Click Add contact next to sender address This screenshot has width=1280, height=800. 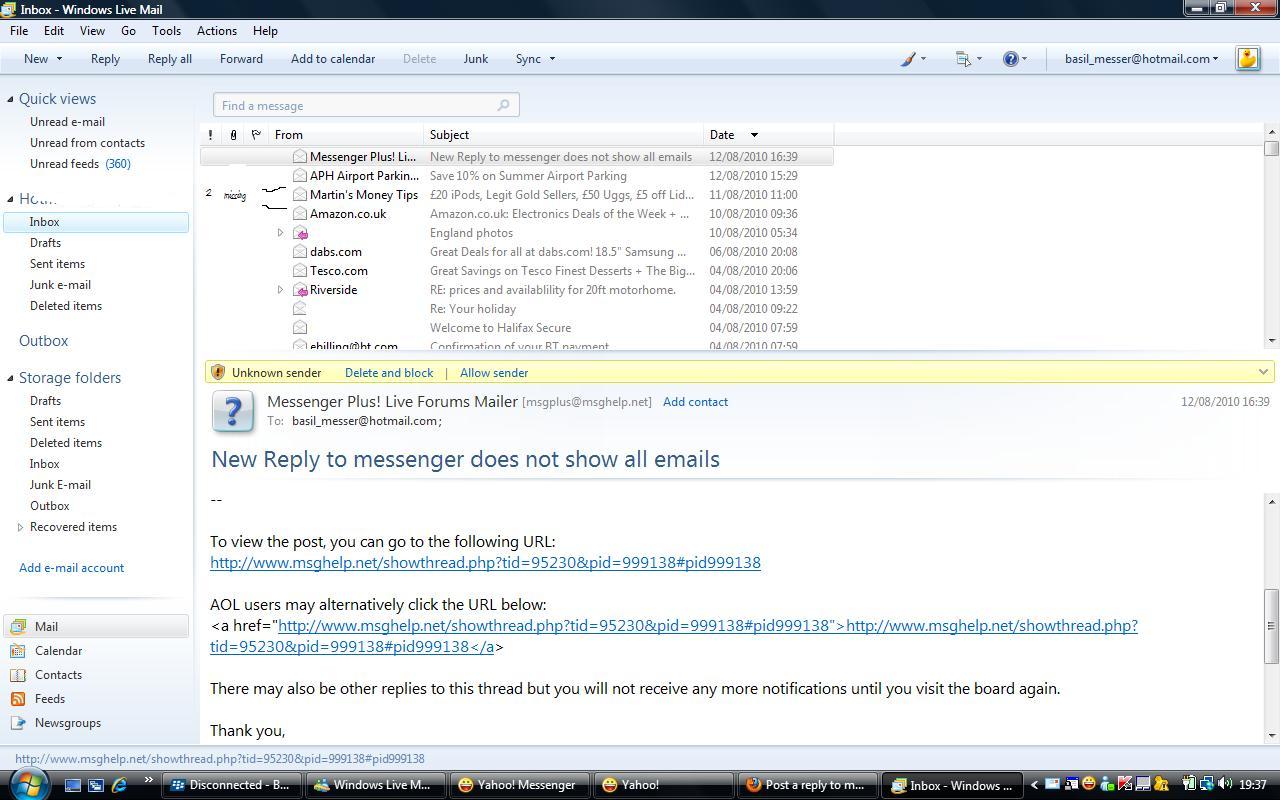click(x=695, y=402)
